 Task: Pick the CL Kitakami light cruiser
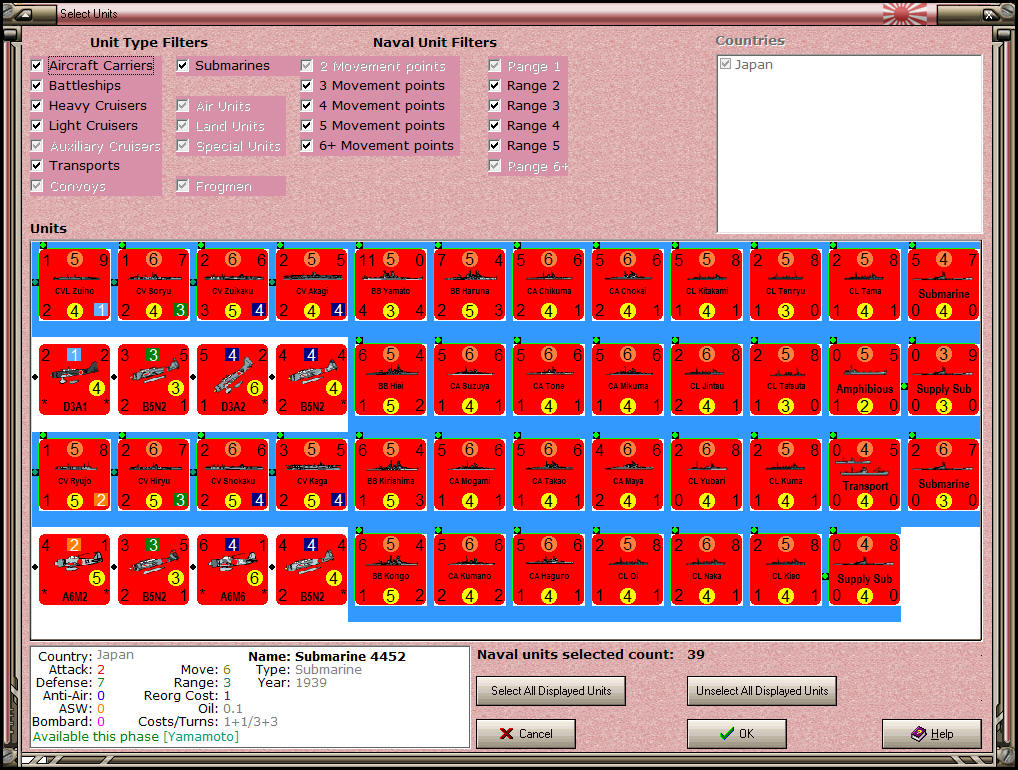pos(707,285)
